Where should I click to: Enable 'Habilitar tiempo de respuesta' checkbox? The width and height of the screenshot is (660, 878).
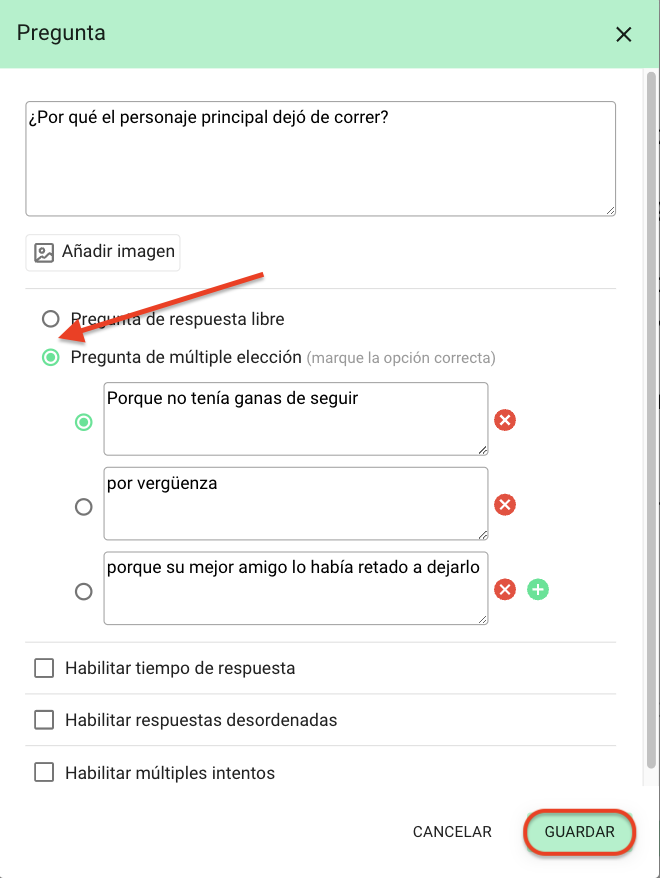[44, 668]
